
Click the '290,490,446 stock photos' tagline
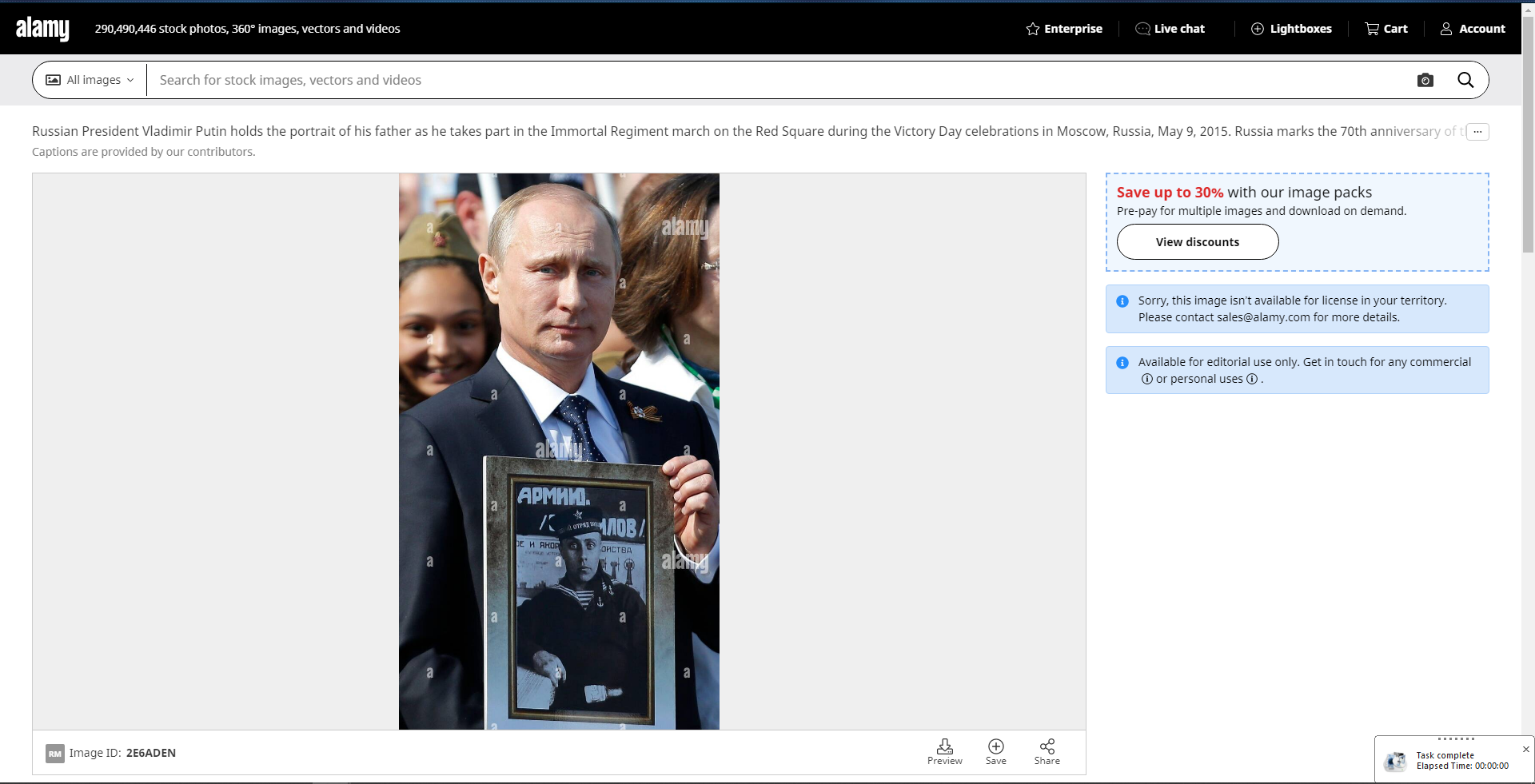pyautogui.click(x=248, y=29)
